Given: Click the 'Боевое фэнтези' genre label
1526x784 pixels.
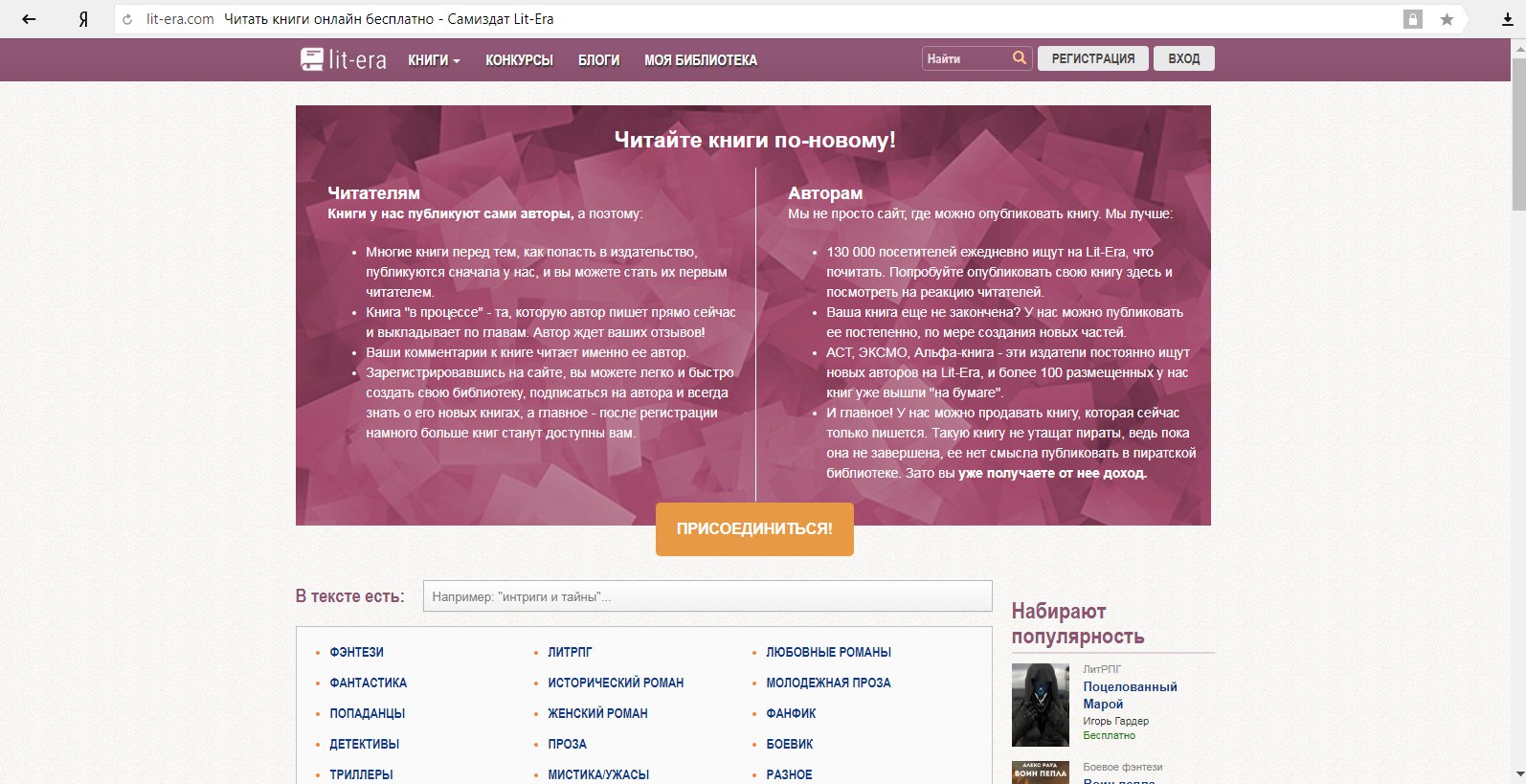Looking at the screenshot, I should [1123, 767].
